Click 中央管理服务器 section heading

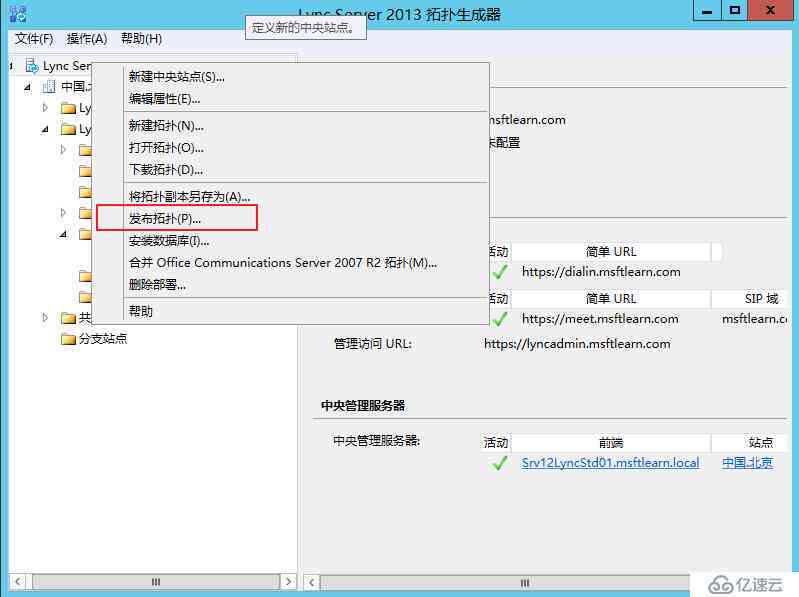pyautogui.click(x=363, y=406)
